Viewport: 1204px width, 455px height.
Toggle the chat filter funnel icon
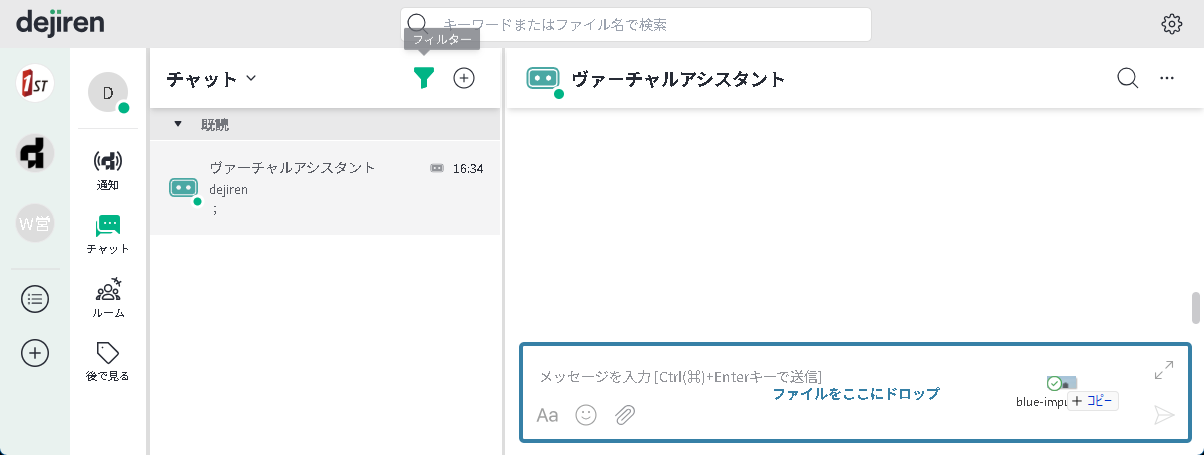424,78
